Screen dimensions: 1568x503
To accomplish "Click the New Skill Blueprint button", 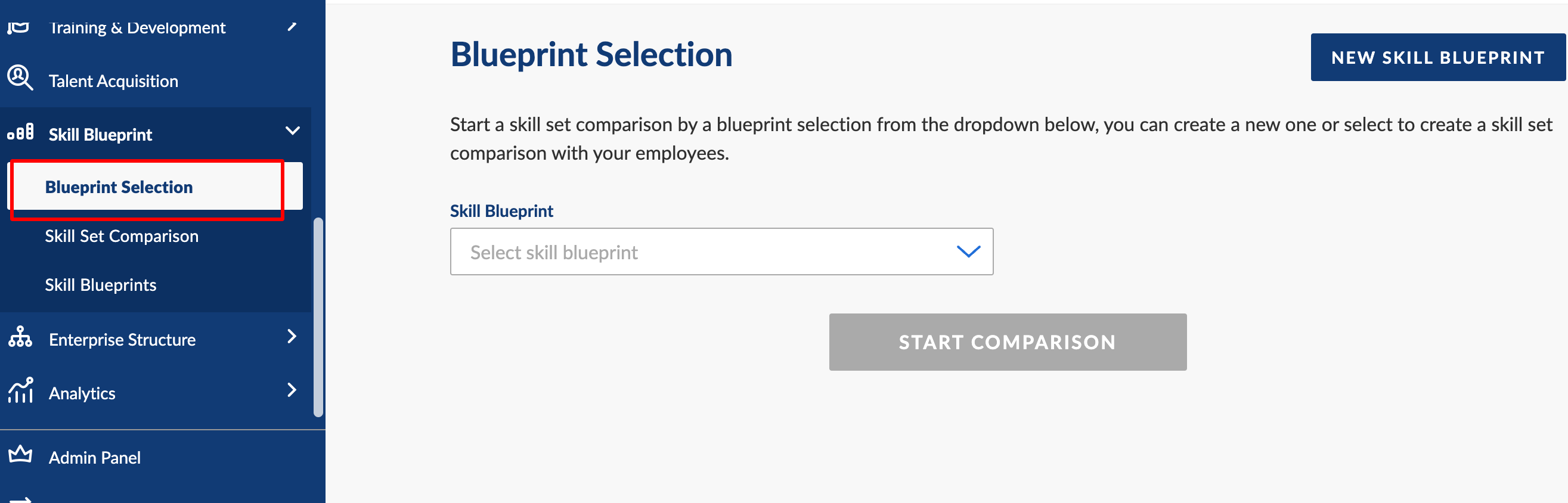I will coord(1437,57).
